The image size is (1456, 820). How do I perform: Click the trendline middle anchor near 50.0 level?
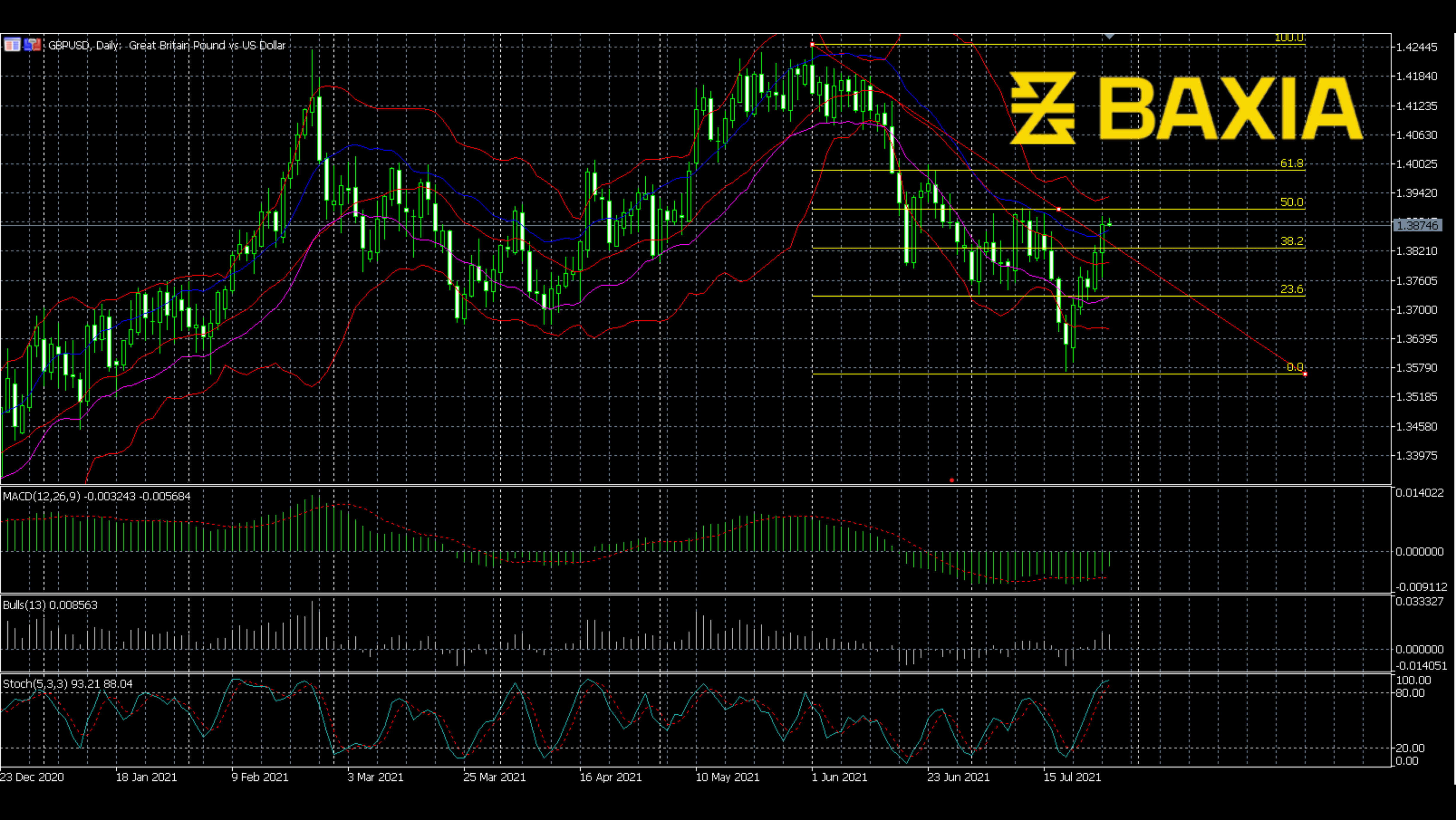pos(1059,209)
